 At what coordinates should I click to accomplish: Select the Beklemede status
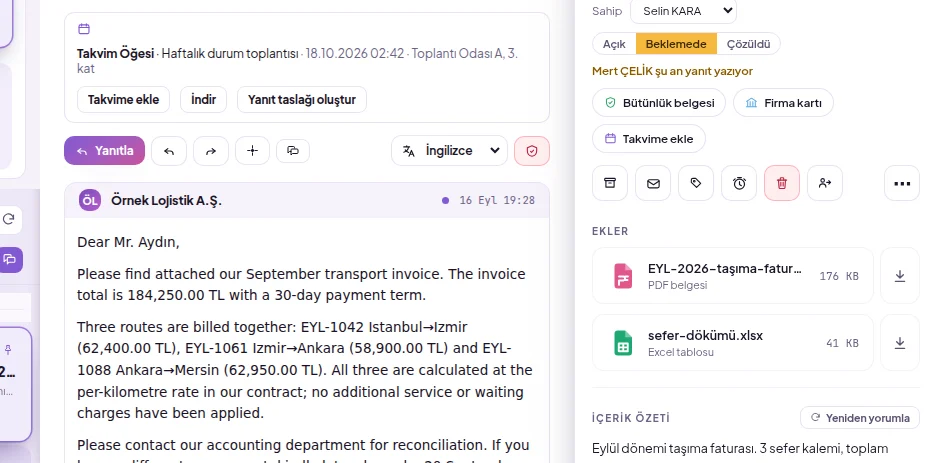click(x=676, y=44)
